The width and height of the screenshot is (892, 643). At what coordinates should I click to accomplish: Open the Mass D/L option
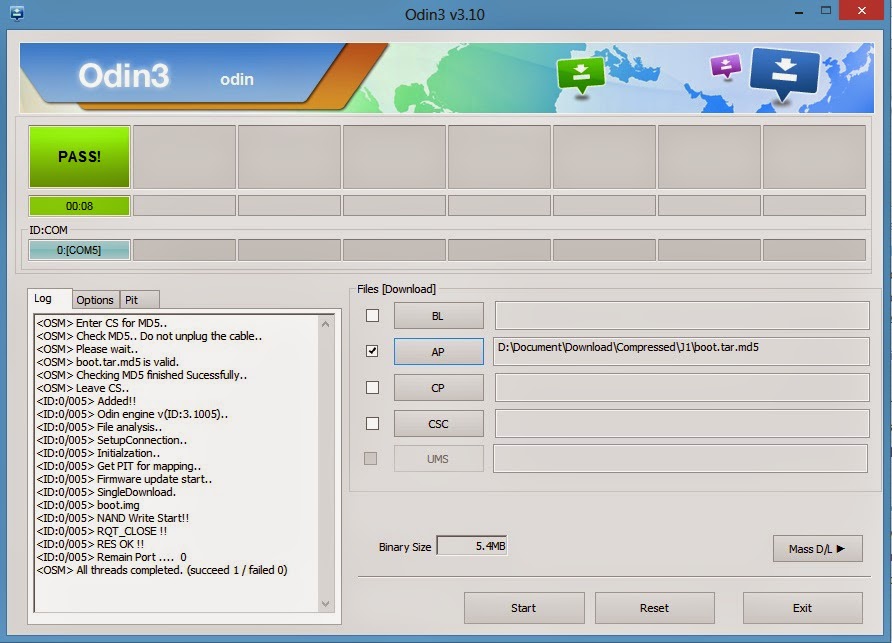click(817, 549)
